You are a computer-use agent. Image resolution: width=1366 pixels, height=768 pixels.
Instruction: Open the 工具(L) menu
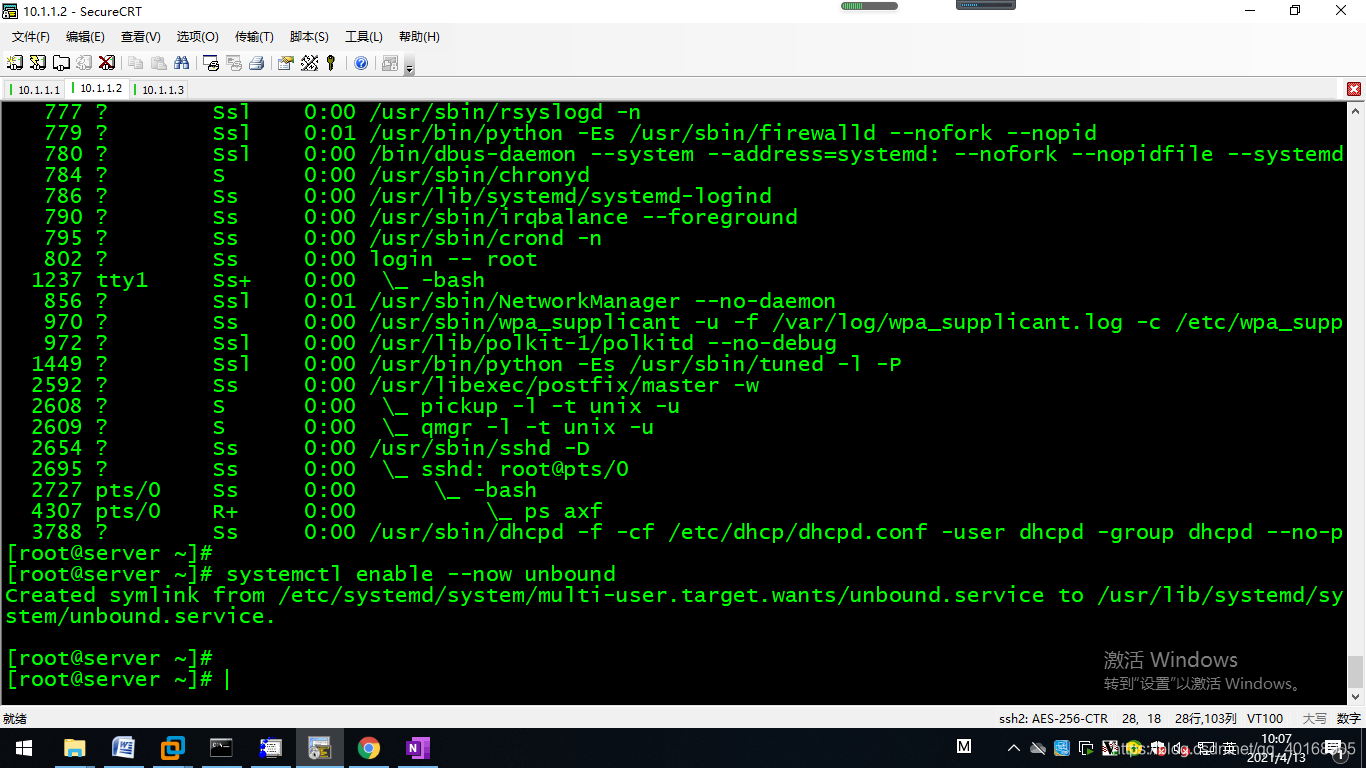[364, 37]
